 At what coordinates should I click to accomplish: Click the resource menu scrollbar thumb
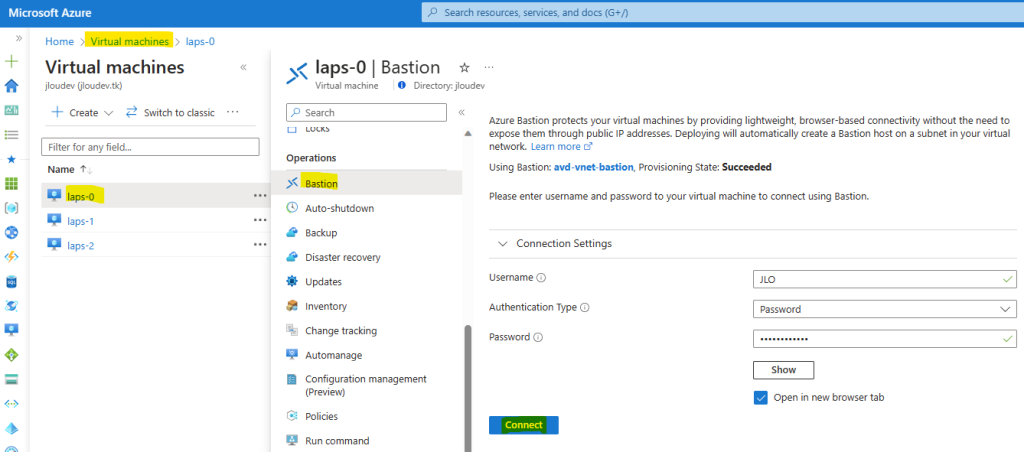(467, 389)
